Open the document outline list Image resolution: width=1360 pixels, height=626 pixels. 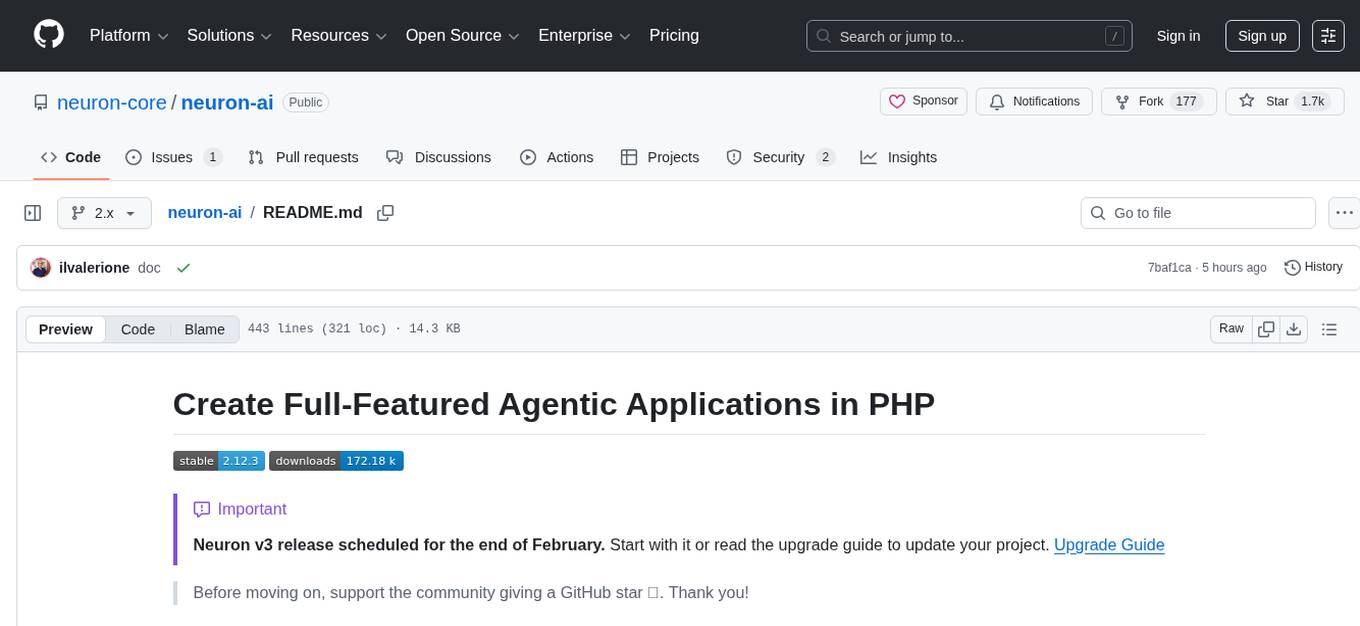(x=1329, y=329)
